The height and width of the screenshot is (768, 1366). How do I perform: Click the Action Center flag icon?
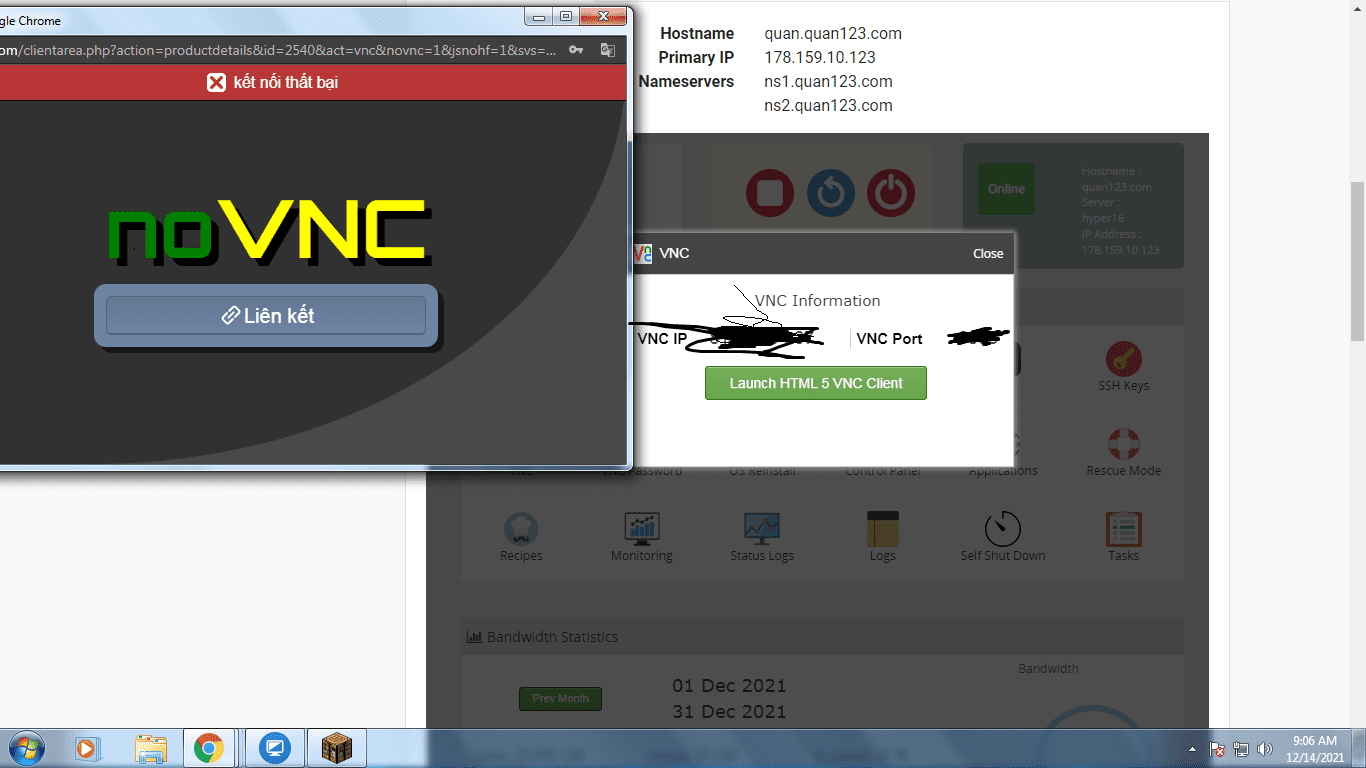(1218, 748)
